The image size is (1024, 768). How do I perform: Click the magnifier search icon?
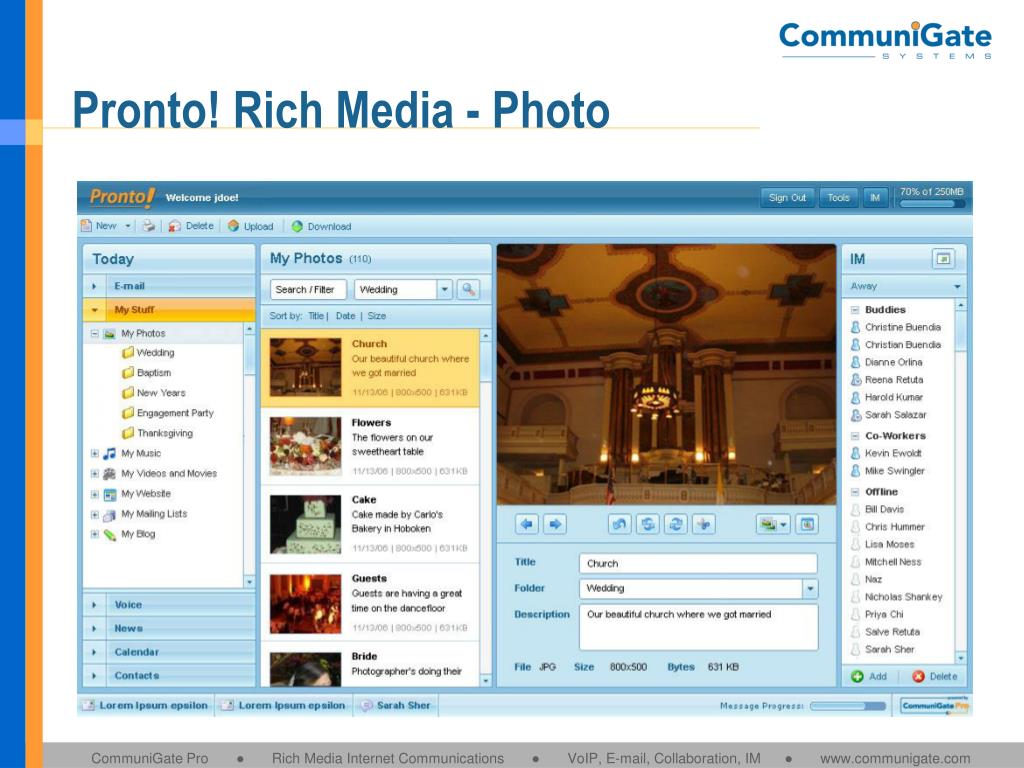point(469,289)
